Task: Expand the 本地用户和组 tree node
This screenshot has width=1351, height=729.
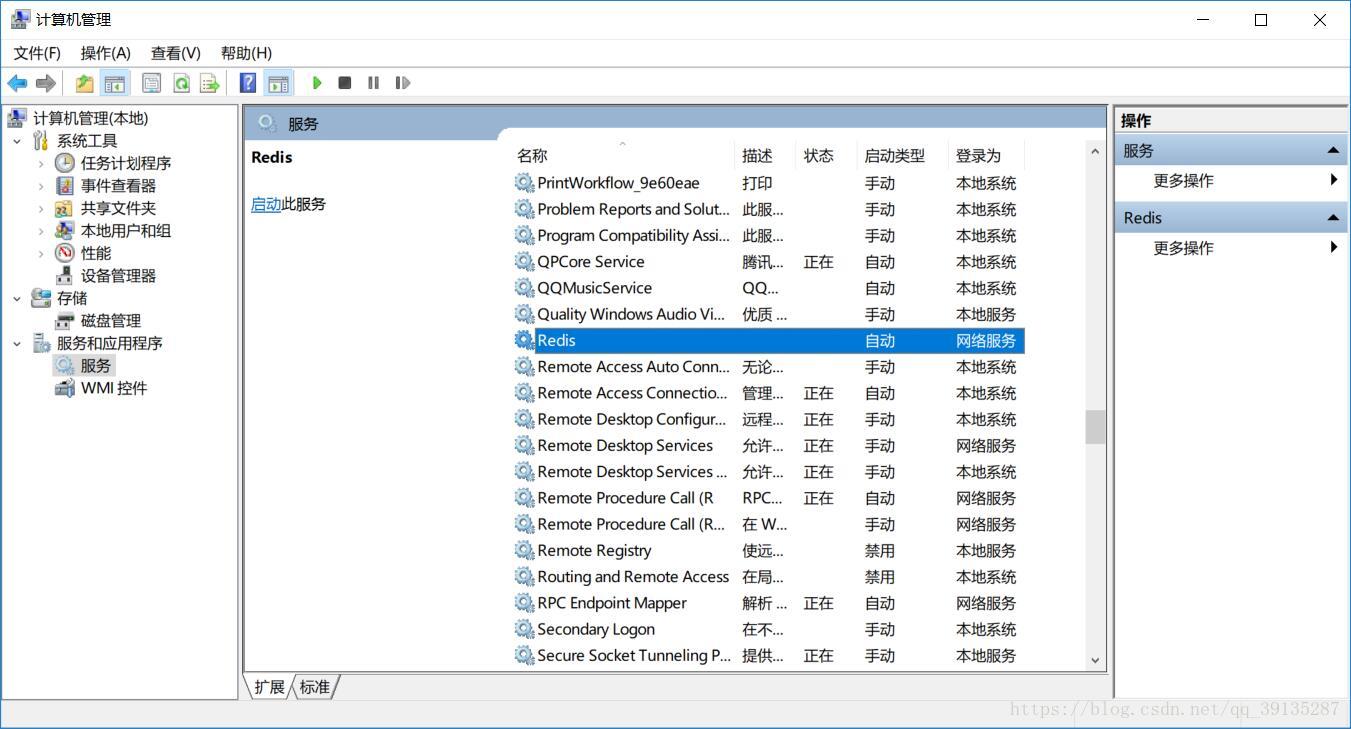Action: (41, 231)
